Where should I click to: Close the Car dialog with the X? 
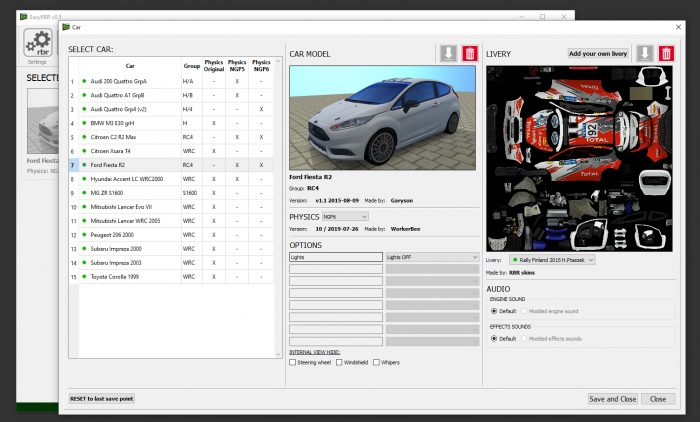coord(678,27)
